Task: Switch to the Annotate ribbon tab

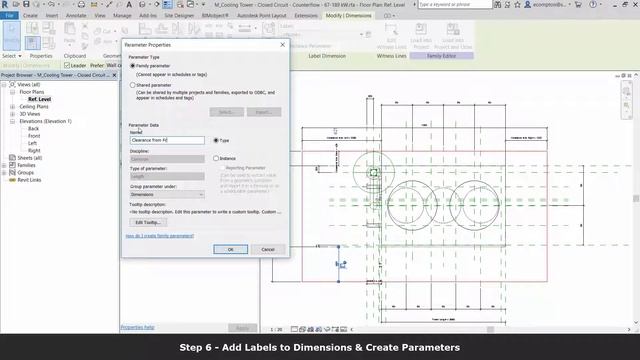Action: 76,16
